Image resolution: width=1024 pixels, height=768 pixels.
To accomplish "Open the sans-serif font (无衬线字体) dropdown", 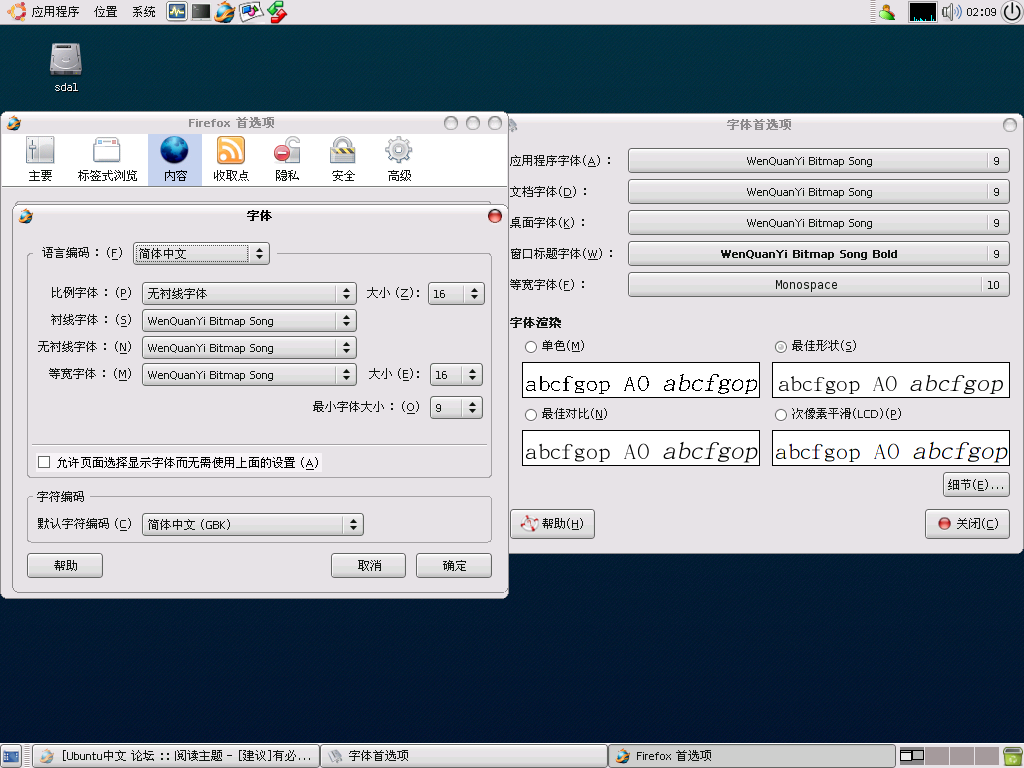I will 249,347.
